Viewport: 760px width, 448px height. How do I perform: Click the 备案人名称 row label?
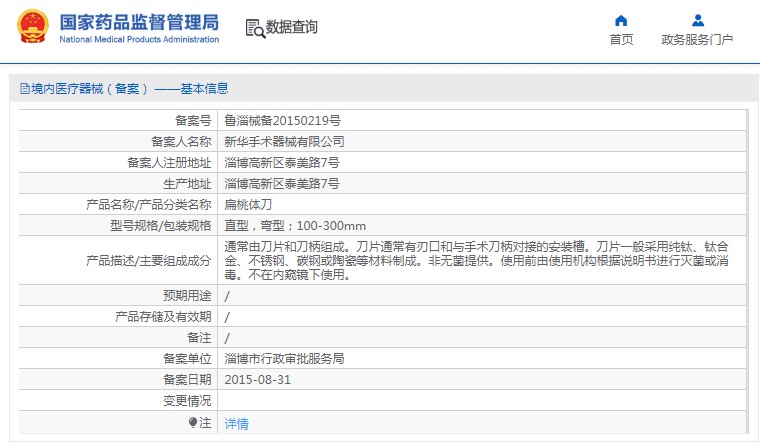pyautogui.click(x=181, y=142)
